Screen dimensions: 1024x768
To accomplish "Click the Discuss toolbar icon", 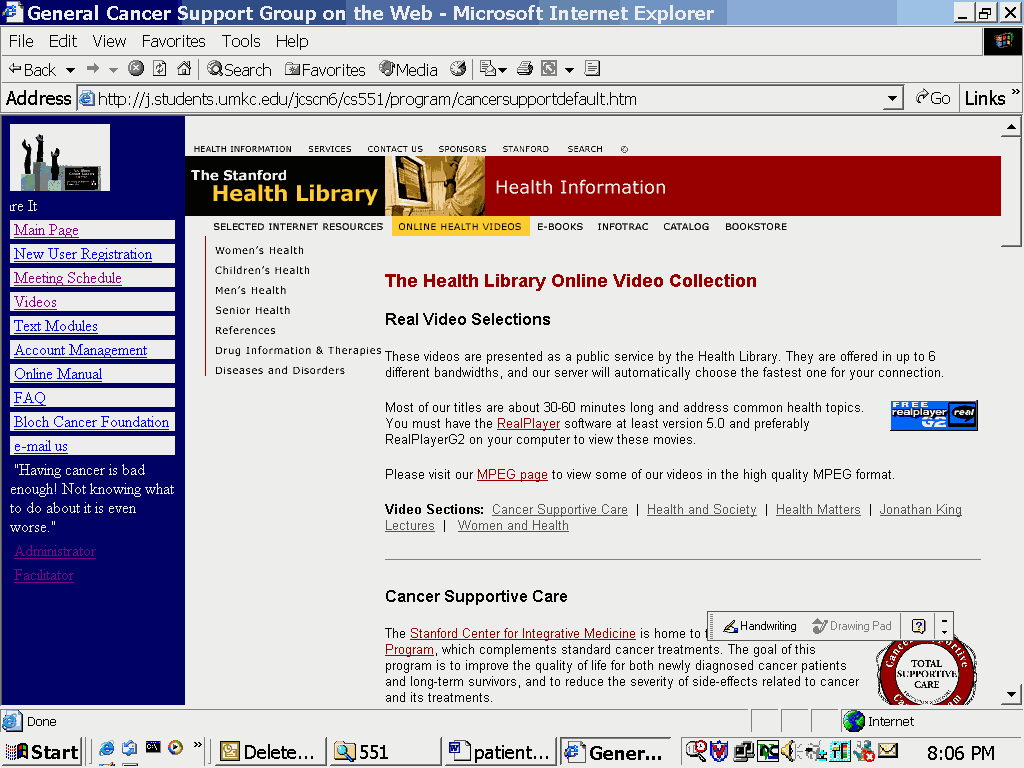I will [592, 69].
